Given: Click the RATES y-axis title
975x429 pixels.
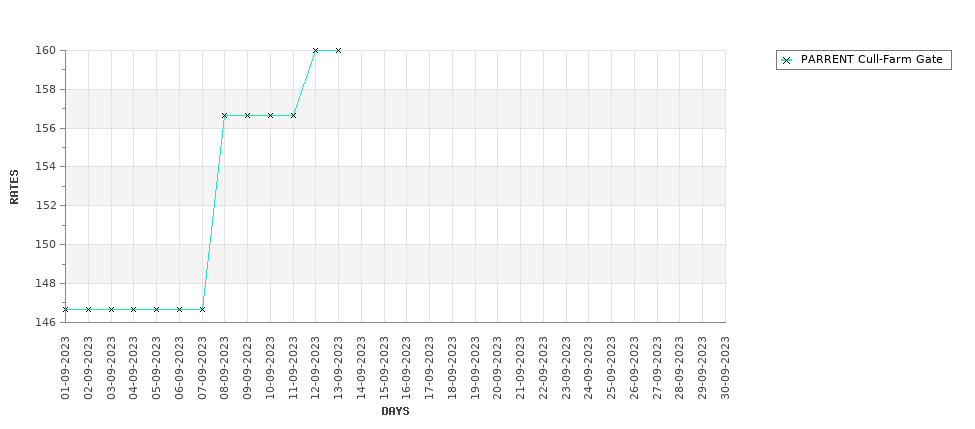Looking at the screenshot, I should tap(14, 187).
